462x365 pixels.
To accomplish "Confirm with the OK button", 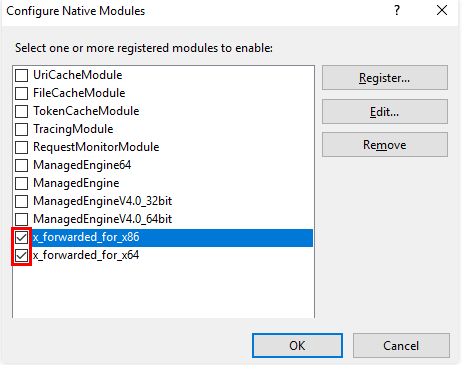I will [297, 346].
